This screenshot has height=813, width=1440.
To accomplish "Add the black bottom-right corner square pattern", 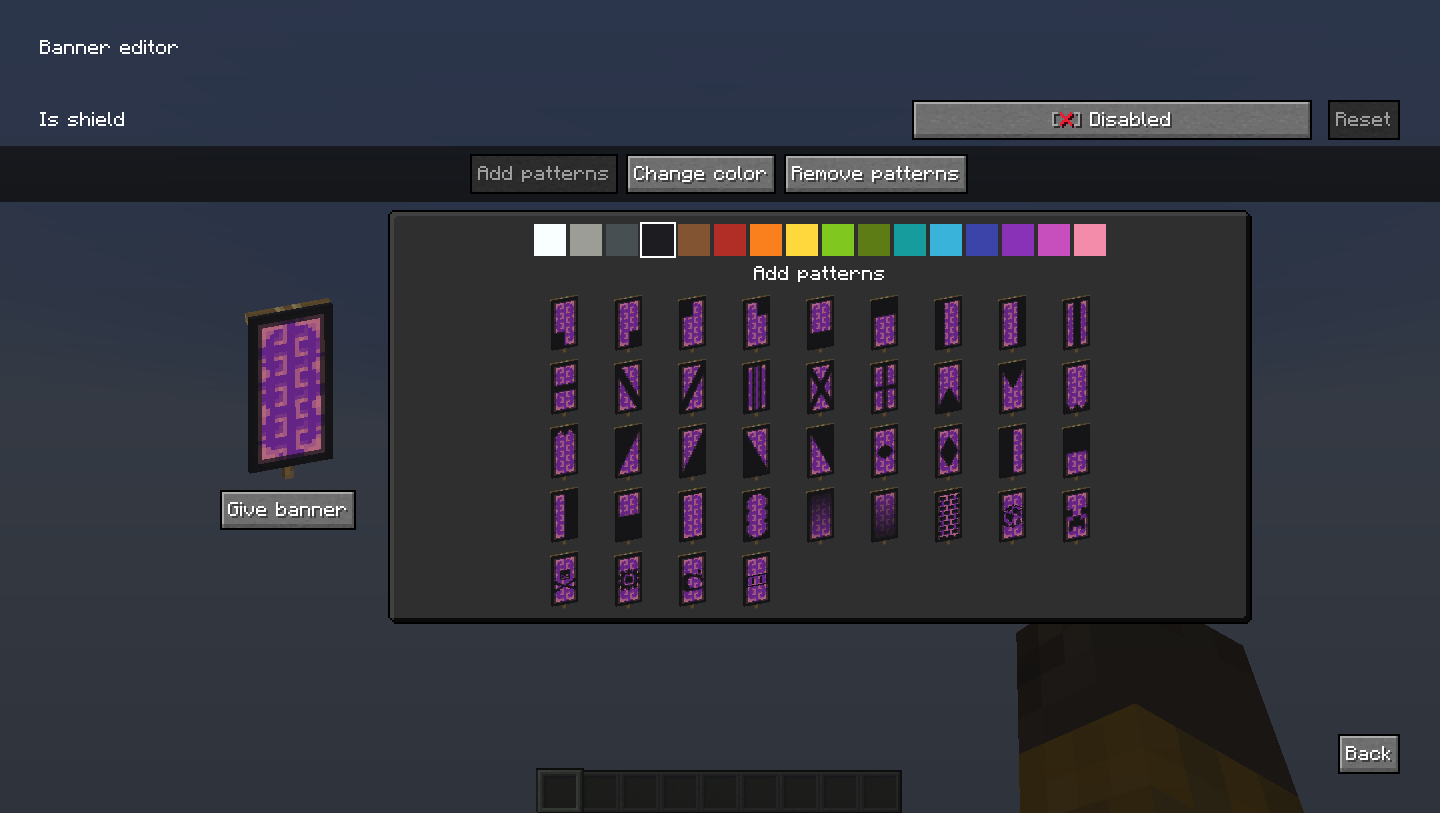I will [628, 323].
